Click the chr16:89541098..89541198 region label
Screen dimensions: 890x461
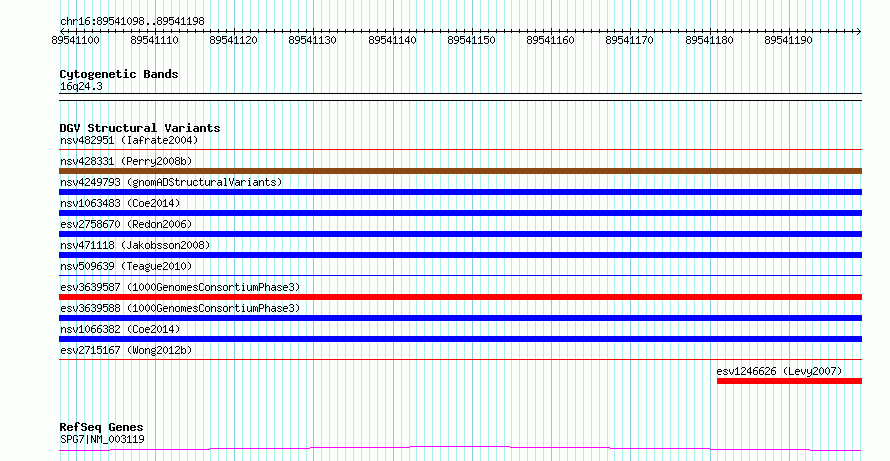click(132, 22)
